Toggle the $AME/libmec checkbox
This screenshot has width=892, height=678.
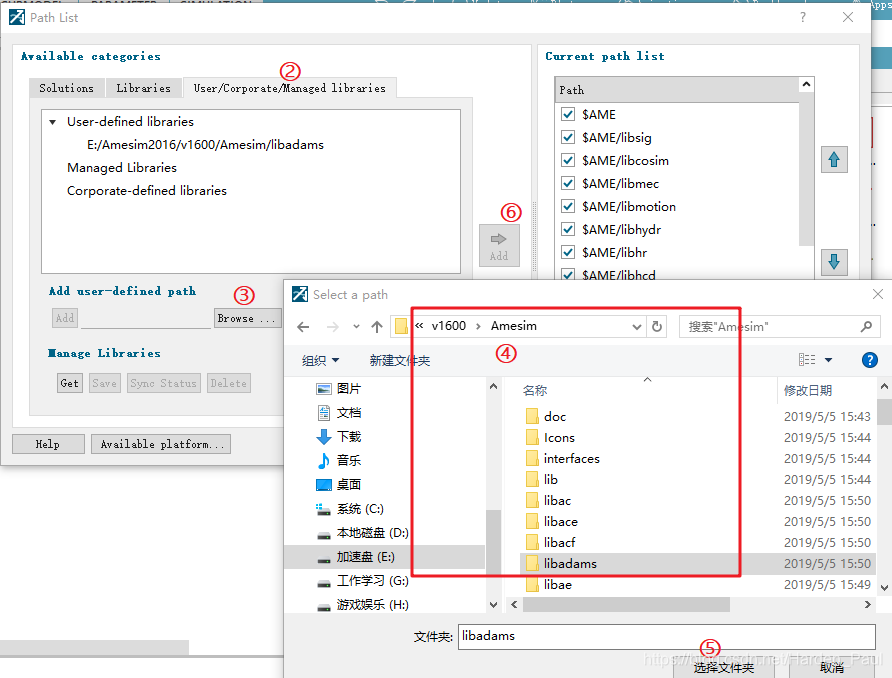pyautogui.click(x=568, y=183)
